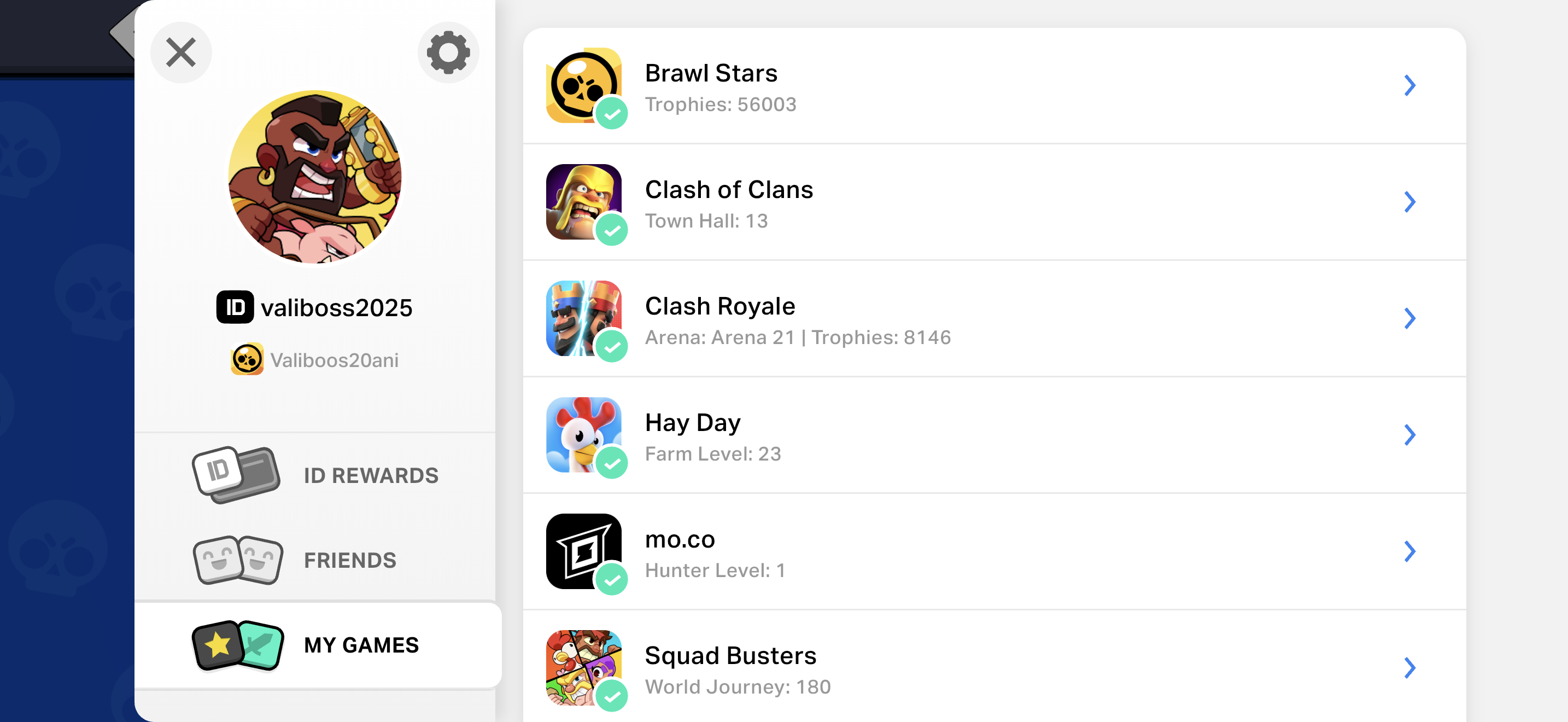Expand Brawl Stars row chevron
Viewport: 1568px width, 722px height.
[x=1410, y=85]
